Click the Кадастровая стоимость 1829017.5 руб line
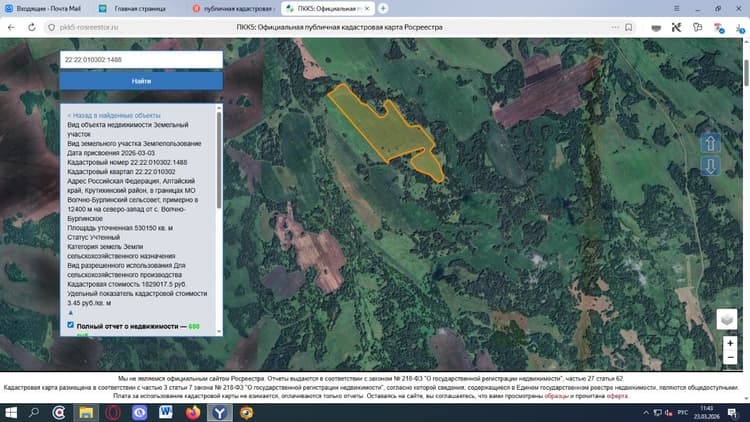Image resolution: width=750 pixels, height=422 pixels. (126, 284)
